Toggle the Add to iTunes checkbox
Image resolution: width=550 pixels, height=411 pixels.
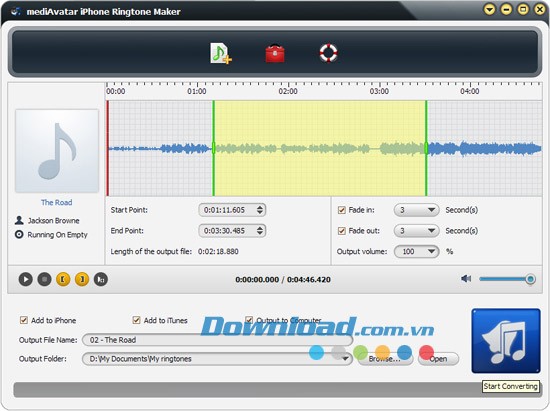pos(136,320)
